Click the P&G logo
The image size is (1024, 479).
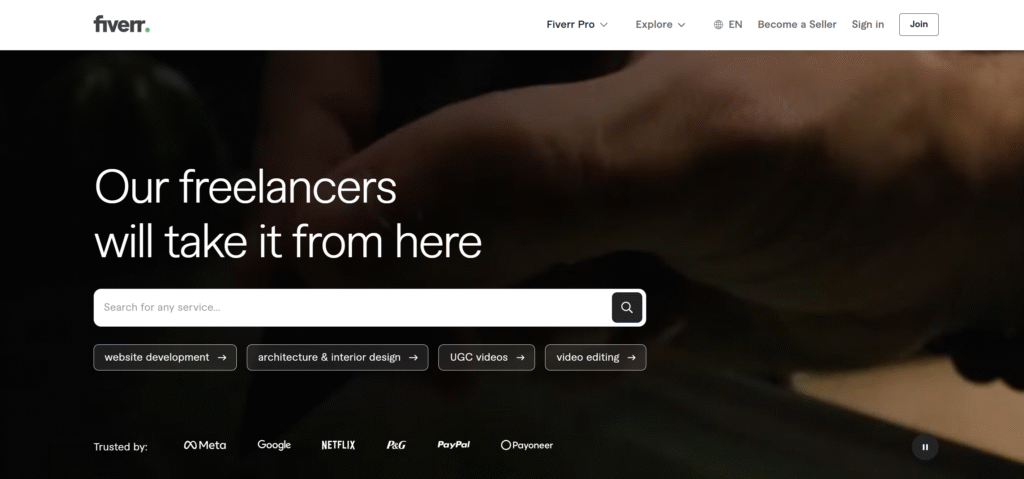(396, 445)
